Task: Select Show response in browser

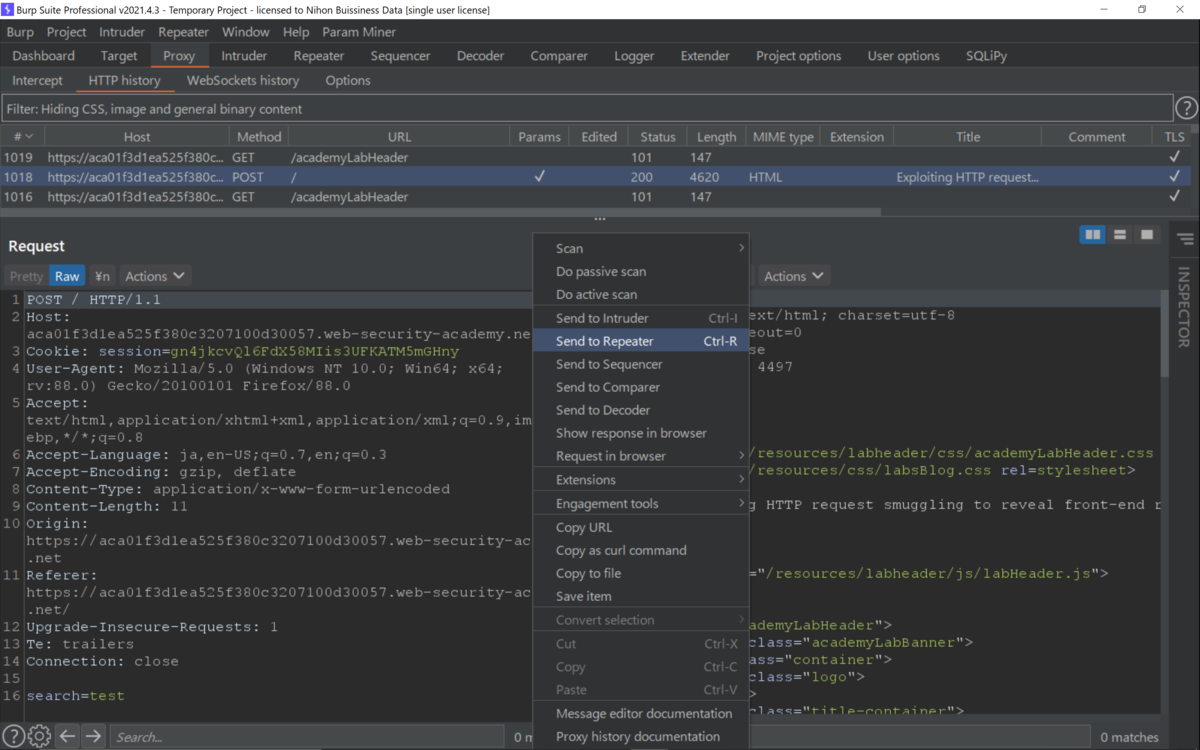Action: tap(641, 433)
